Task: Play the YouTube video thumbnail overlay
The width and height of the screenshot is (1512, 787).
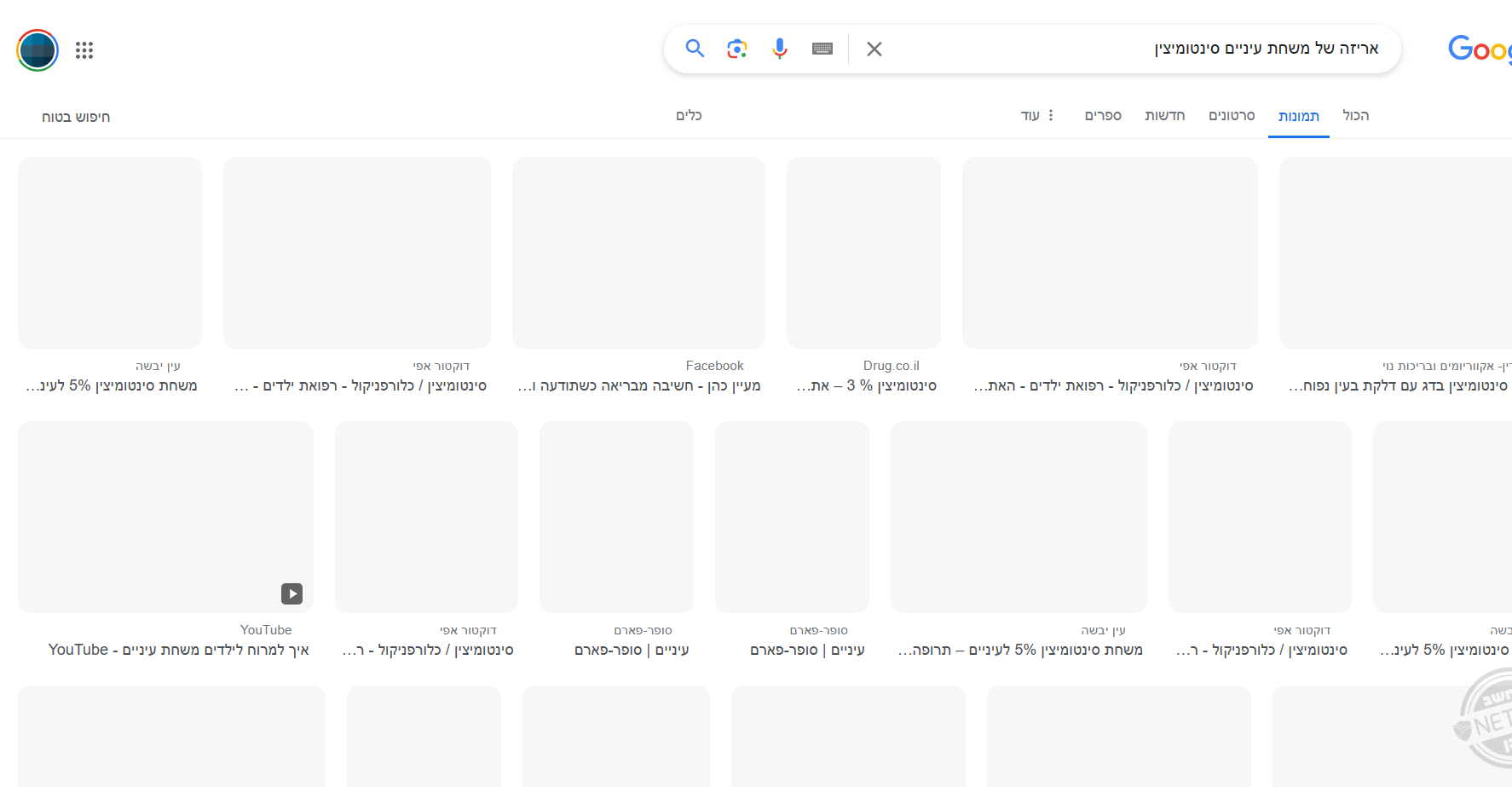Action: click(x=292, y=593)
